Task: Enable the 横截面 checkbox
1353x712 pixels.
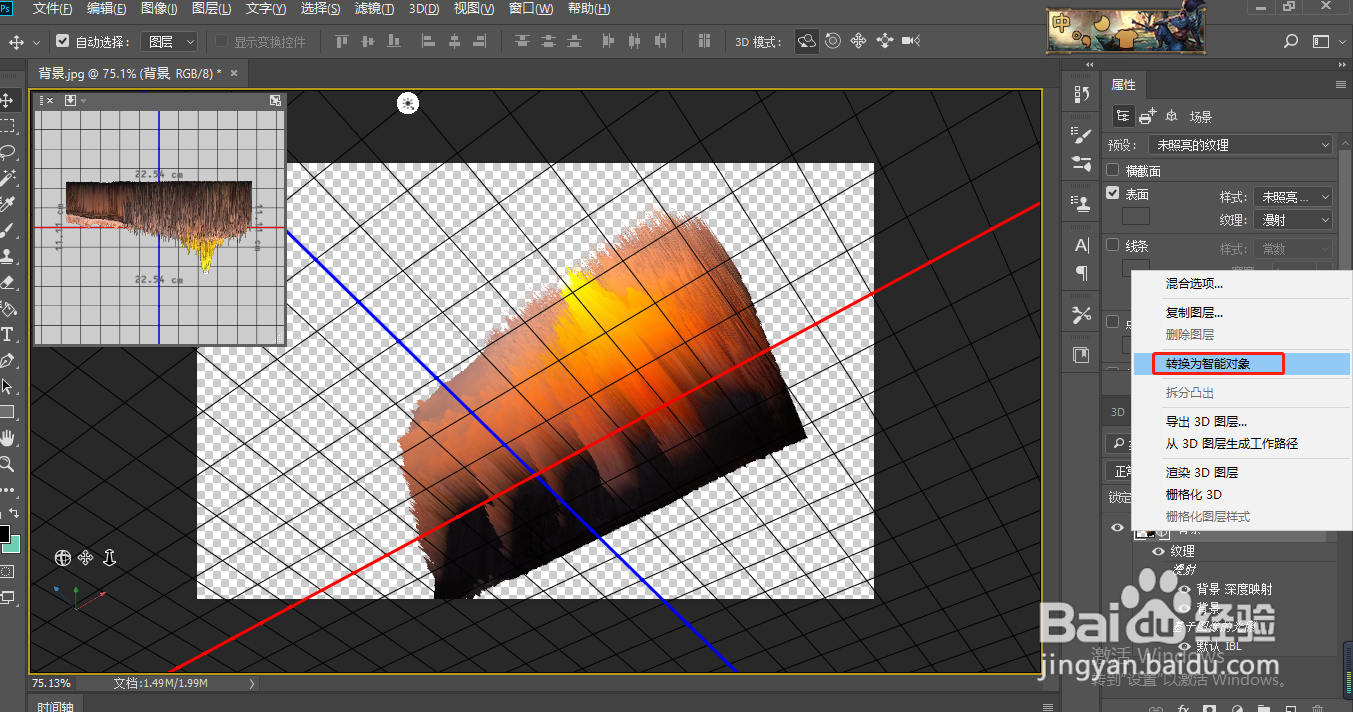Action: tap(1113, 171)
